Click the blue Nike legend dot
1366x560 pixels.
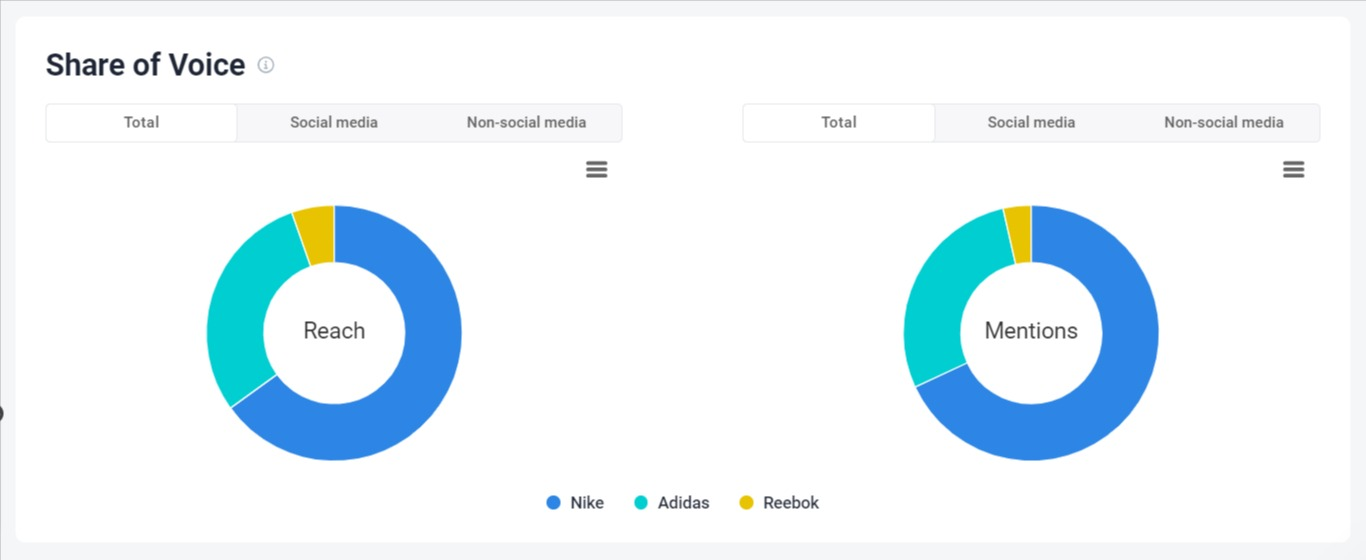point(553,503)
